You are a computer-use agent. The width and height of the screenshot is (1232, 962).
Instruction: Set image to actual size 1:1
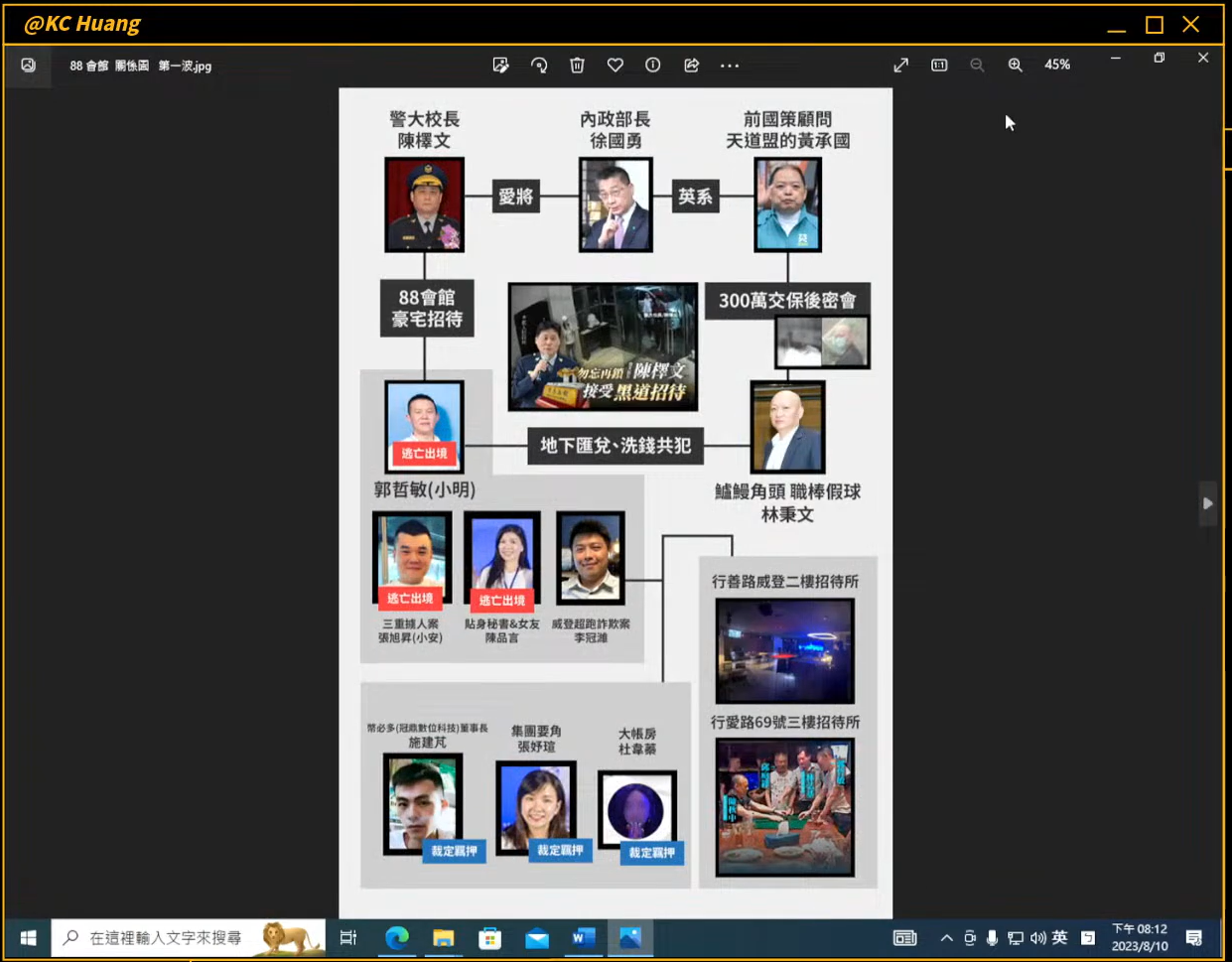pos(939,66)
